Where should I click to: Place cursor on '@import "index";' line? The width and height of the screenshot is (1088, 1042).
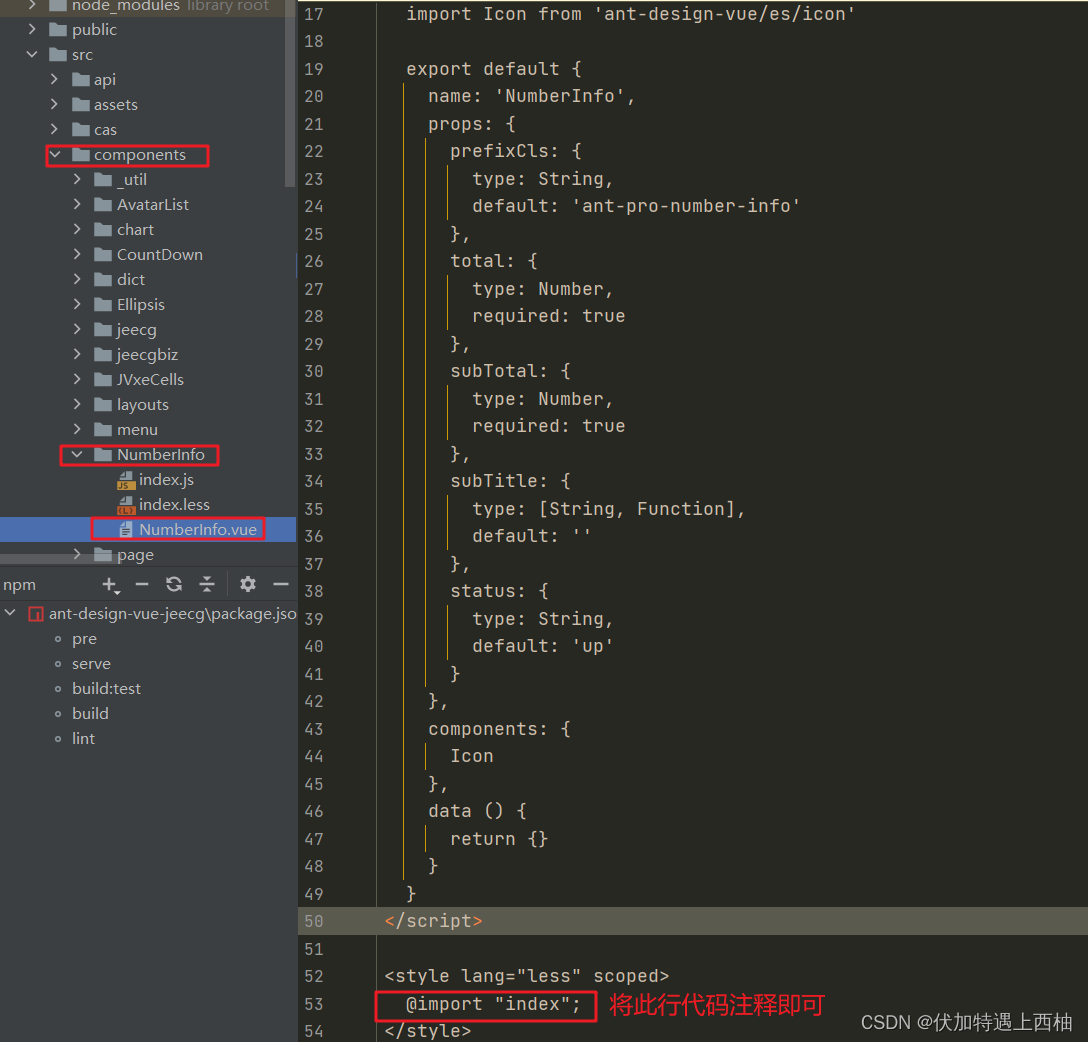tap(493, 1004)
